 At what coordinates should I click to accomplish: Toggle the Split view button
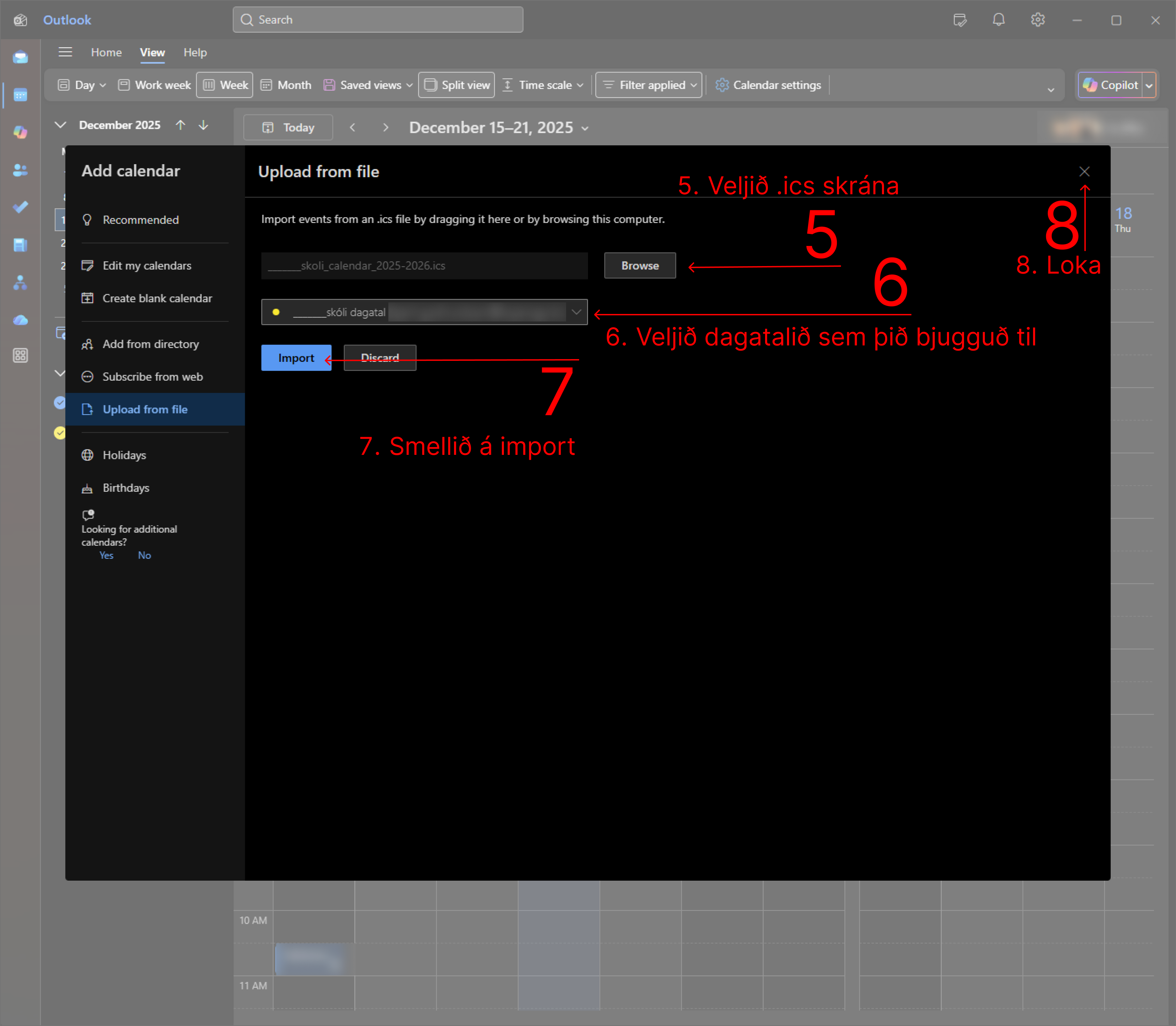click(457, 85)
